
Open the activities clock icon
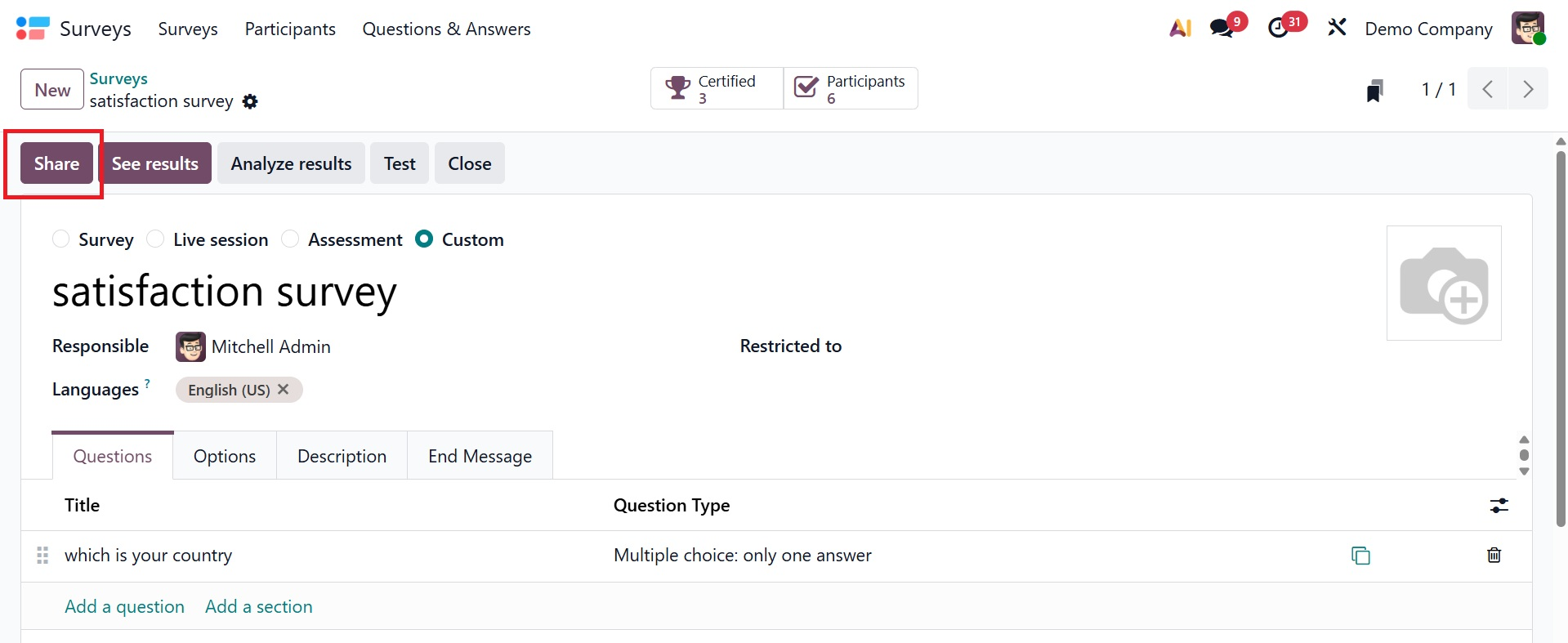click(1279, 29)
